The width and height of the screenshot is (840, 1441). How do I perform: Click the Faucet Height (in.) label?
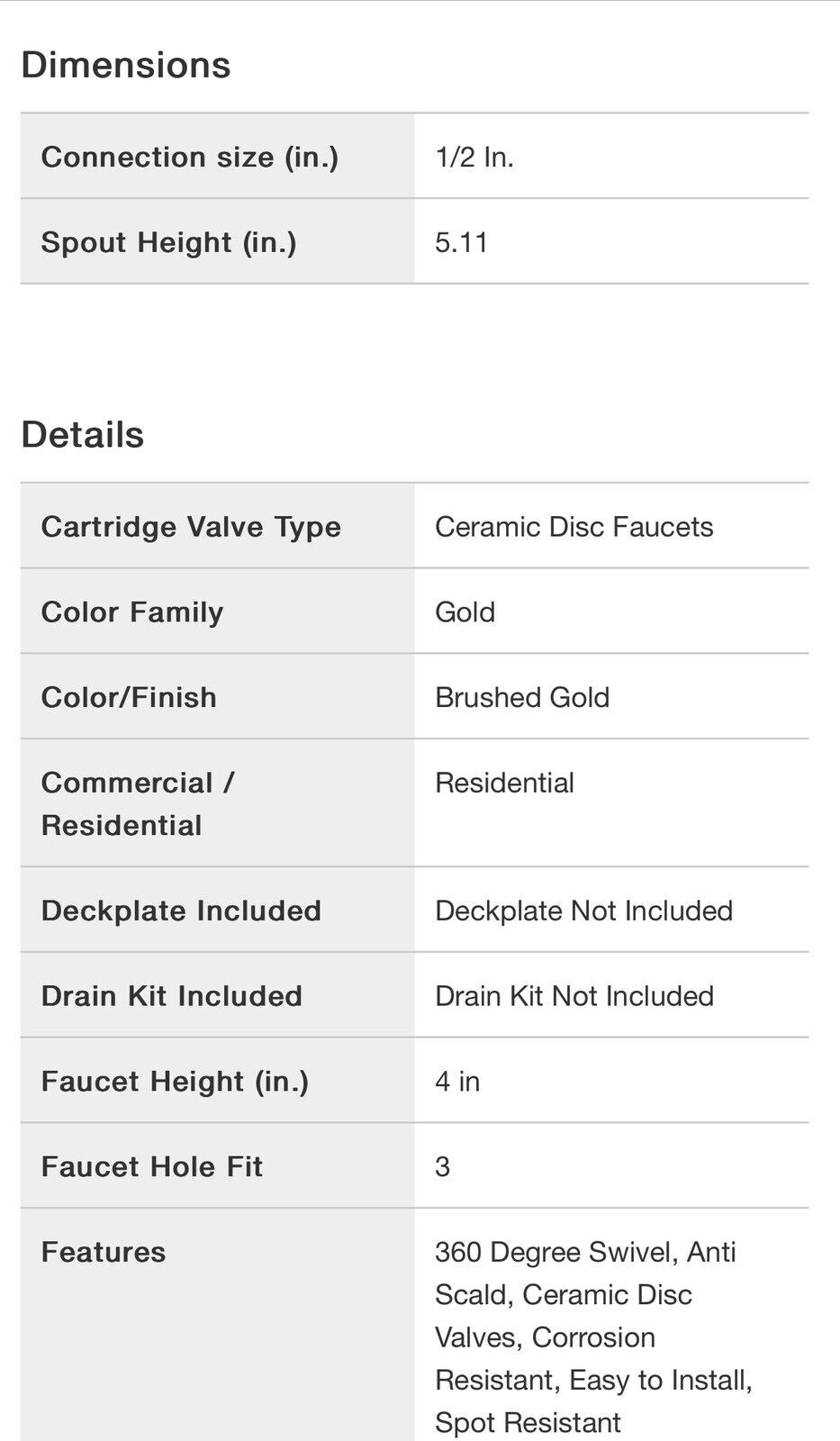click(x=175, y=1082)
